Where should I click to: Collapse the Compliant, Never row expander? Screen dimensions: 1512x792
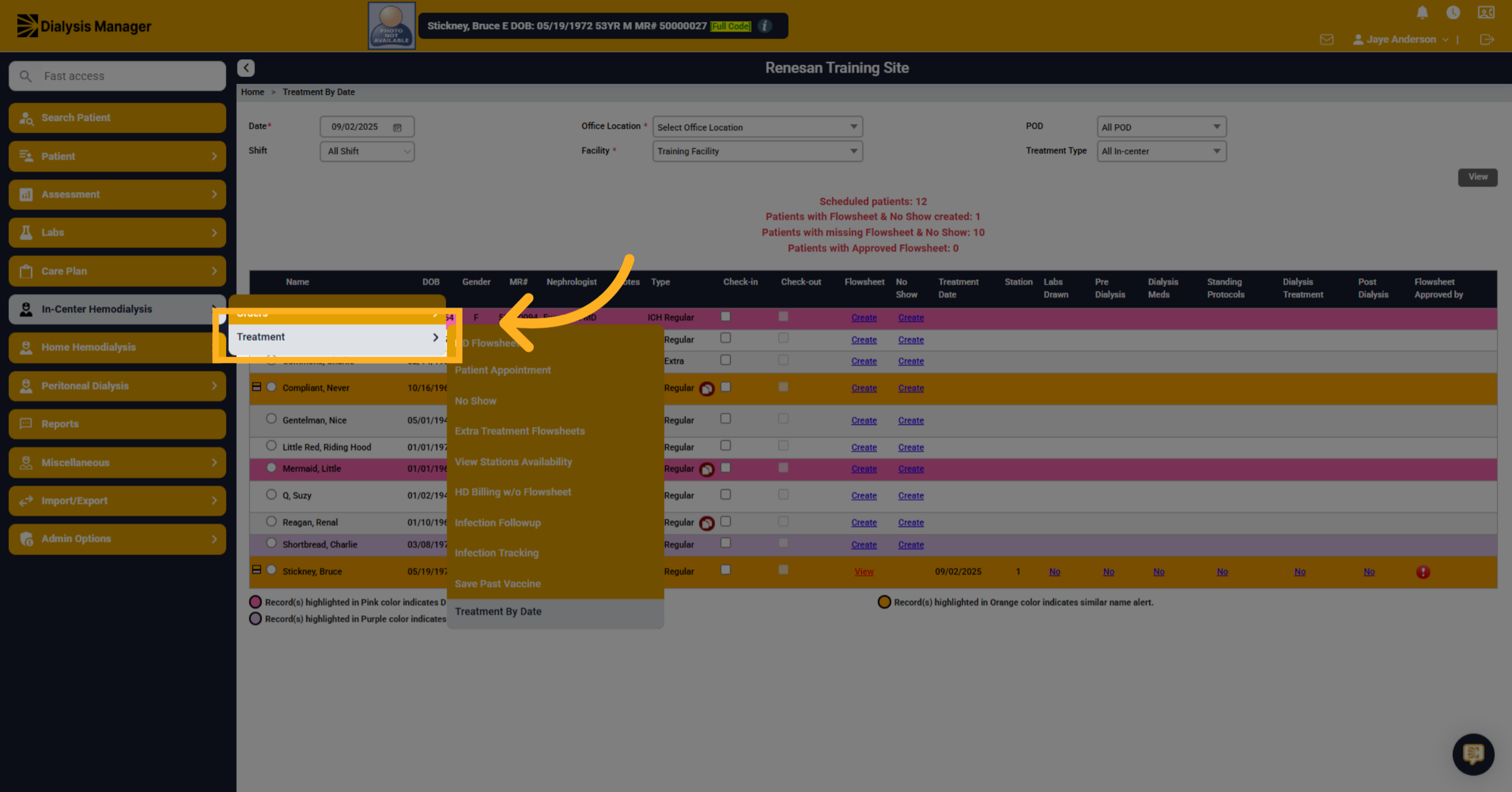(x=256, y=387)
